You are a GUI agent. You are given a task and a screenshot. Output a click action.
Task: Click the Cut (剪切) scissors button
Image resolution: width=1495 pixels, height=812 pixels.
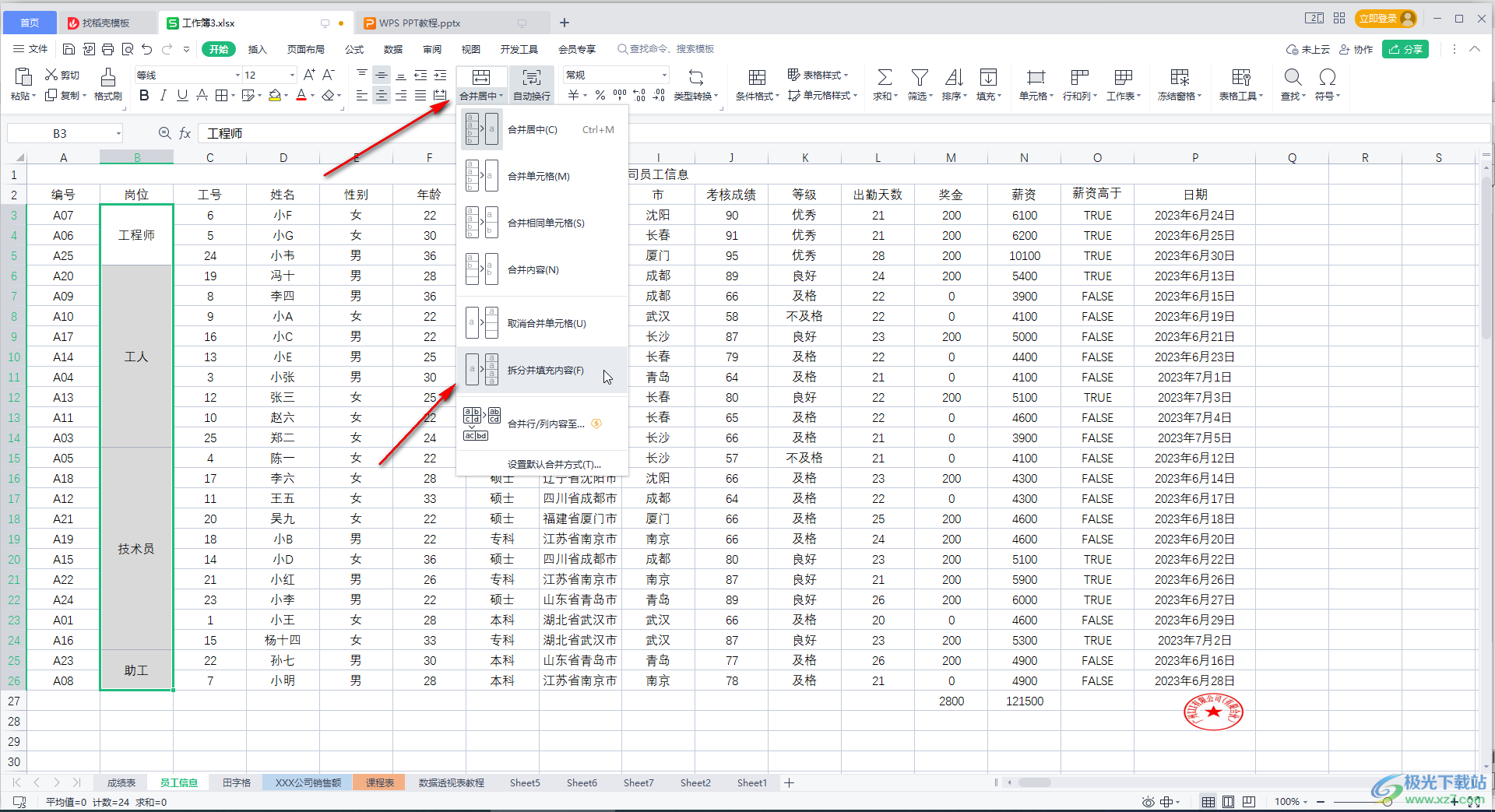click(62, 75)
